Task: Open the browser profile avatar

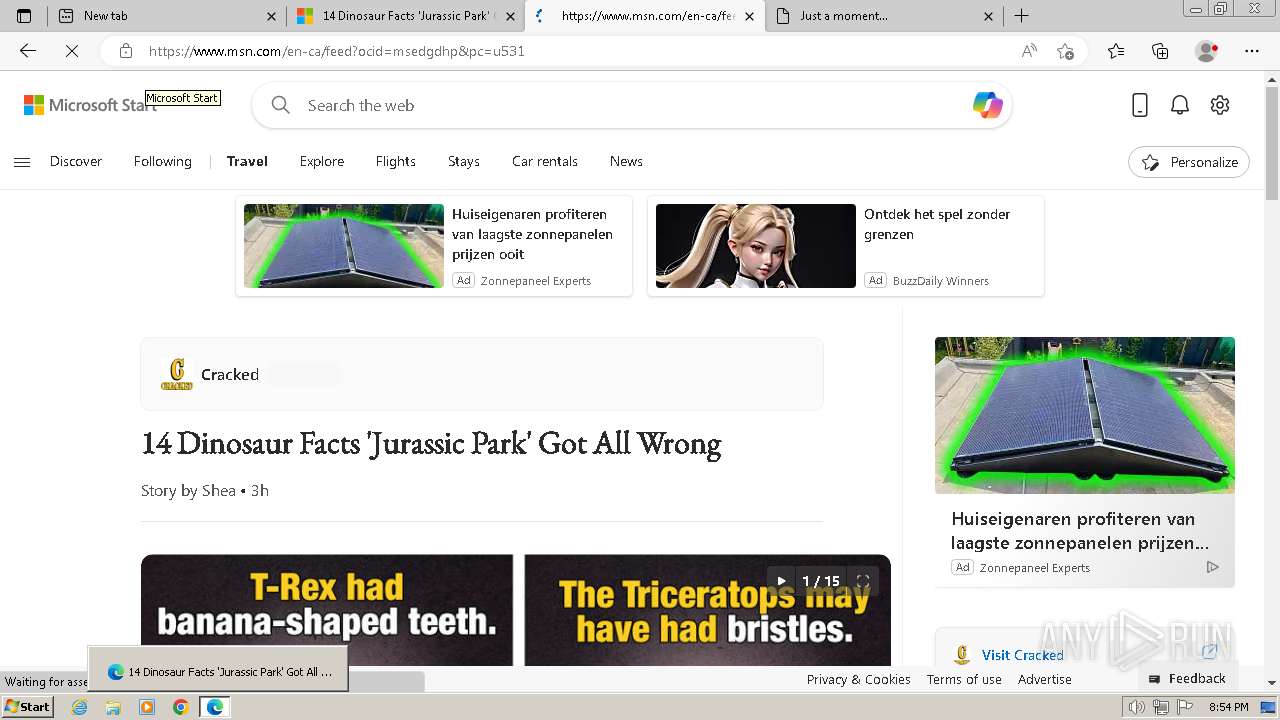Action: [1207, 51]
